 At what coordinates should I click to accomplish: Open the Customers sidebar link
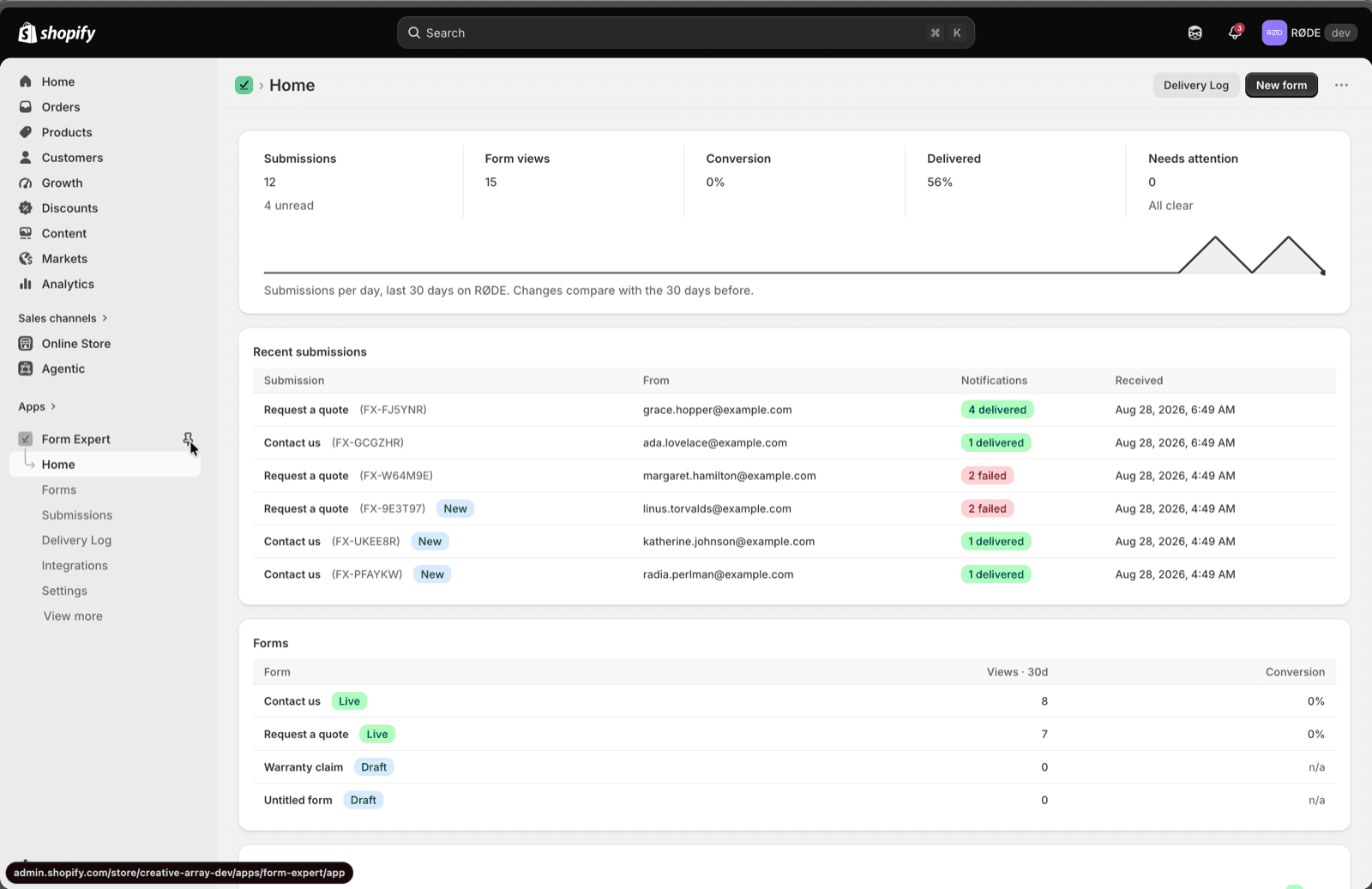click(x=72, y=158)
